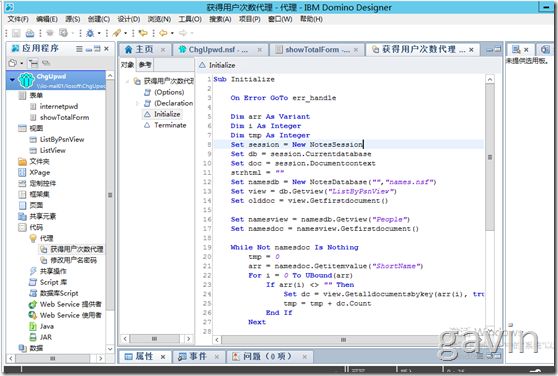Toggle the link-with-editor icon in navigator
The height and width of the screenshot is (376, 558).
[x=46, y=63]
